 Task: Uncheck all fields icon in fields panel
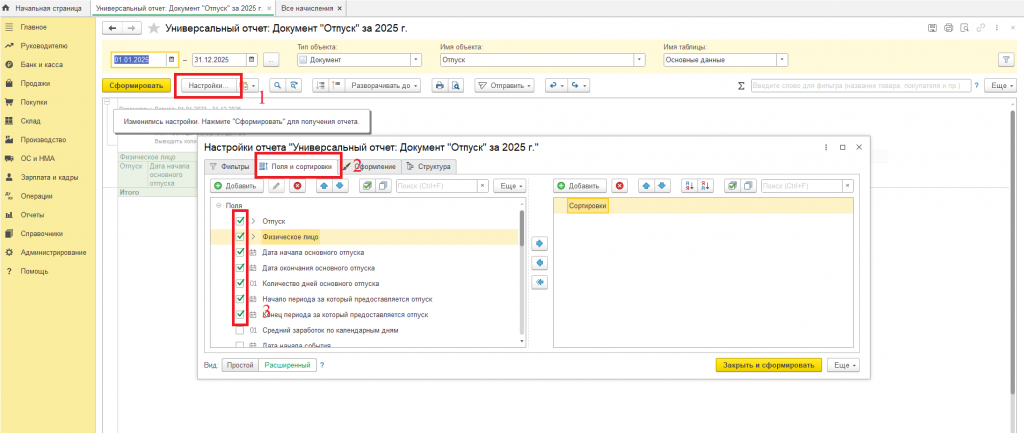pyautogui.click(x=383, y=186)
